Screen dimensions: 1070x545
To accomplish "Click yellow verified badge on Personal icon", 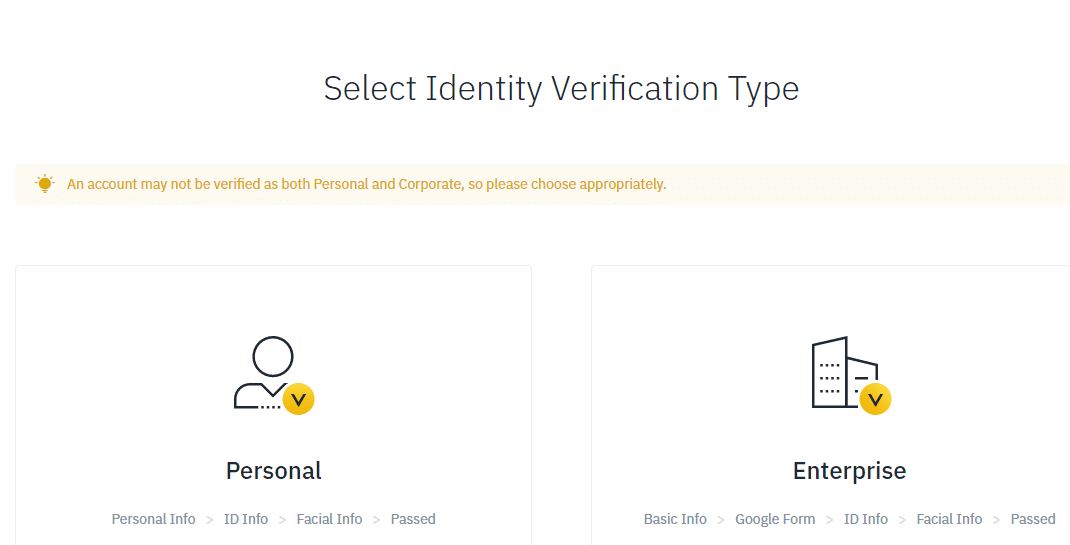I will [x=298, y=400].
